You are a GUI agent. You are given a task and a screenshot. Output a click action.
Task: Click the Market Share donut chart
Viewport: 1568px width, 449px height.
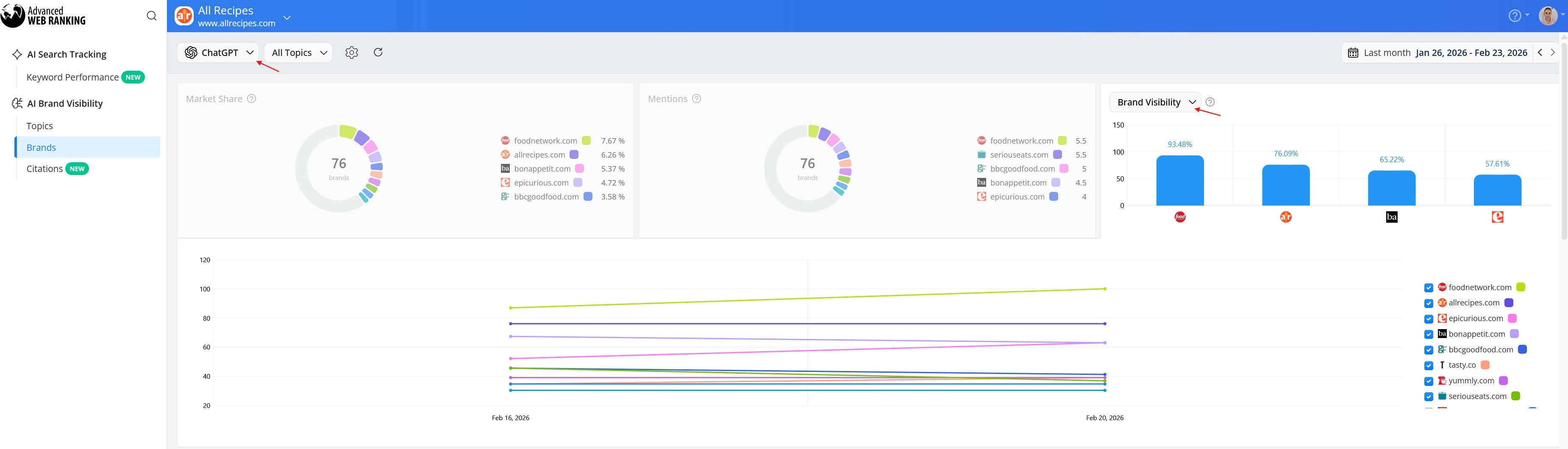pyautogui.click(x=339, y=169)
